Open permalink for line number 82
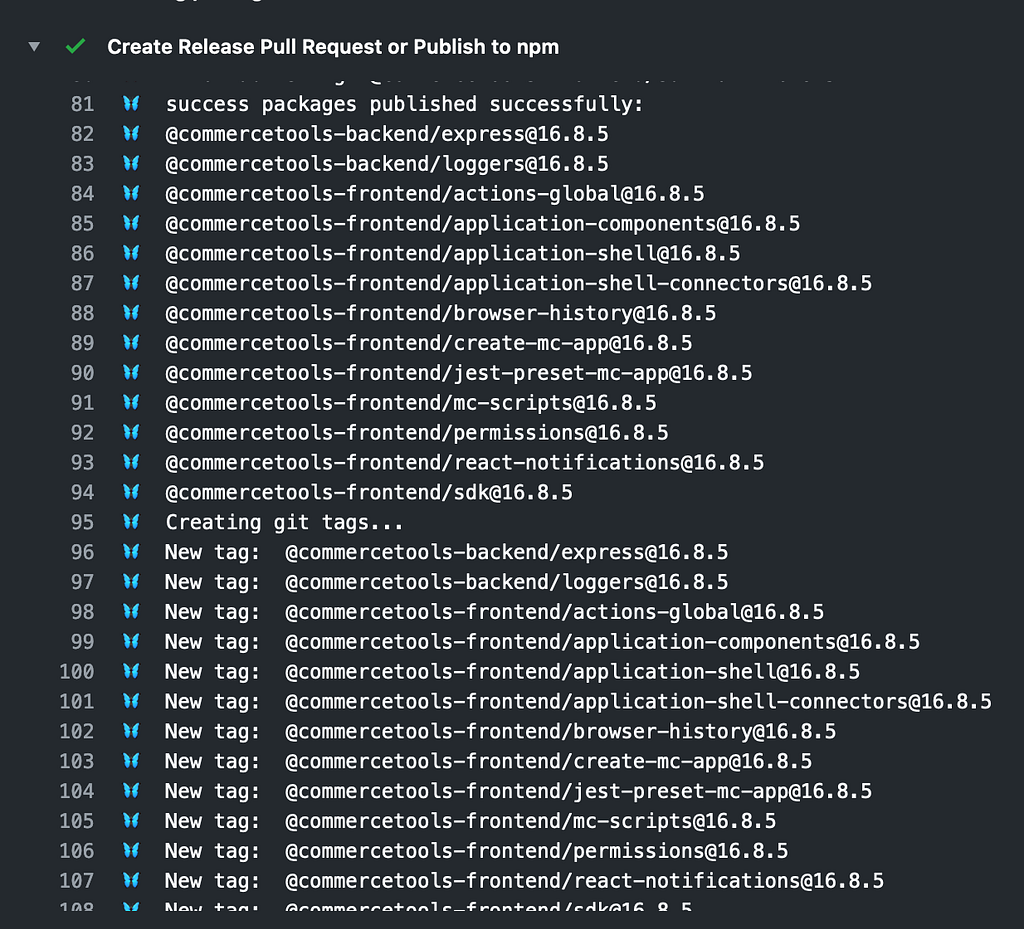The image size is (1024, 929). 82,134
